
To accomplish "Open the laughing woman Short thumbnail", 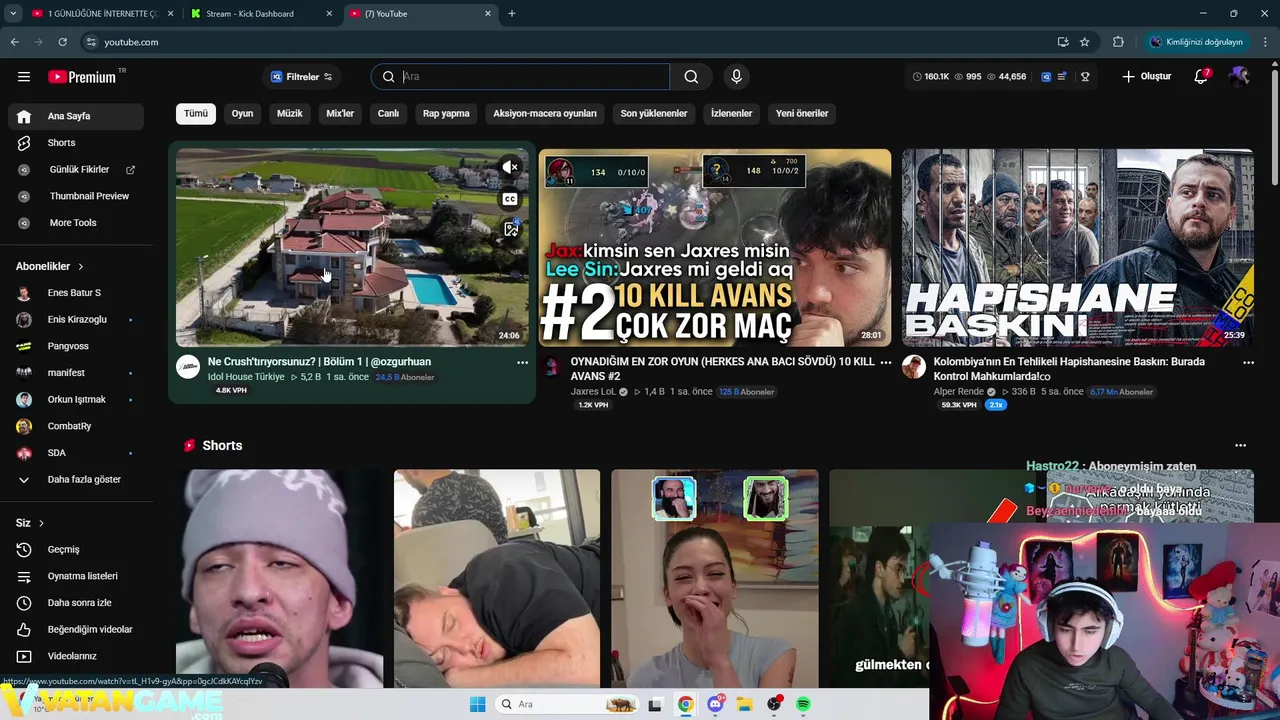I will click(x=715, y=578).
